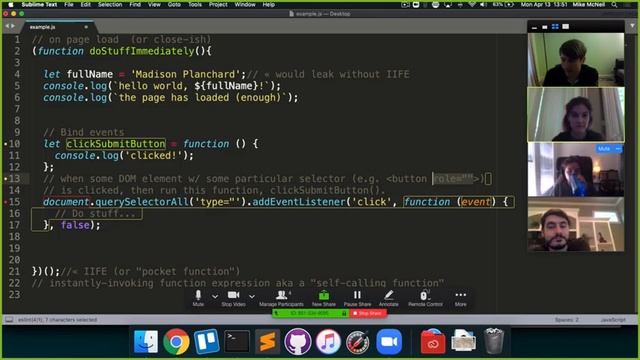Go to next tab with right arrow
Viewport: 640px width, 360px height.
click(13, 26)
